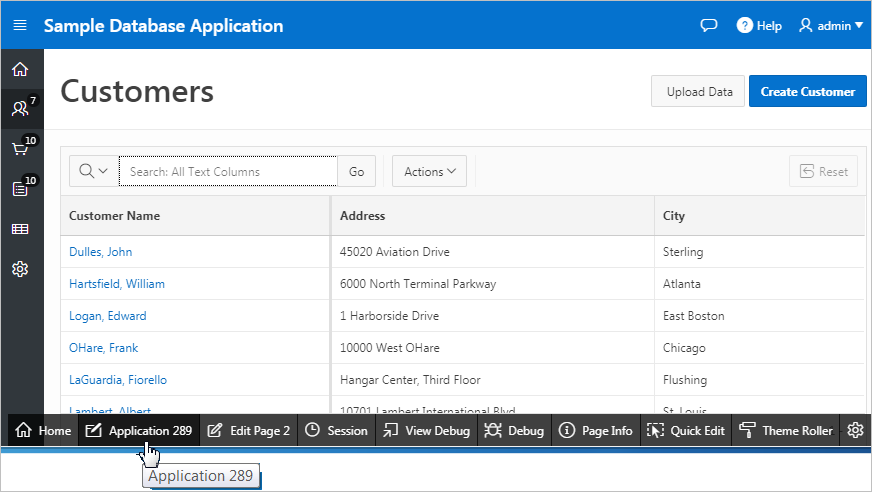Open the shopping cart sidebar icon
872x492 pixels.
coord(20,149)
